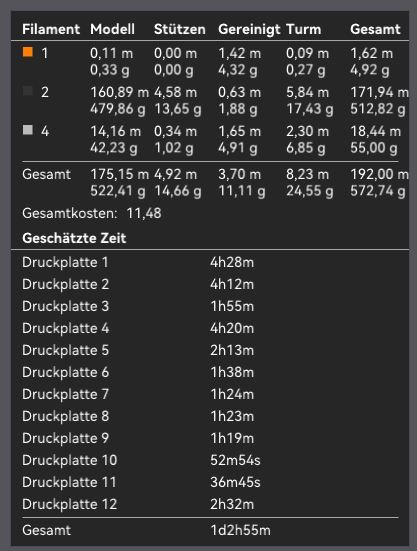Click the Druckplatte 10 entry
This screenshot has width=417, height=551.
click(210, 460)
